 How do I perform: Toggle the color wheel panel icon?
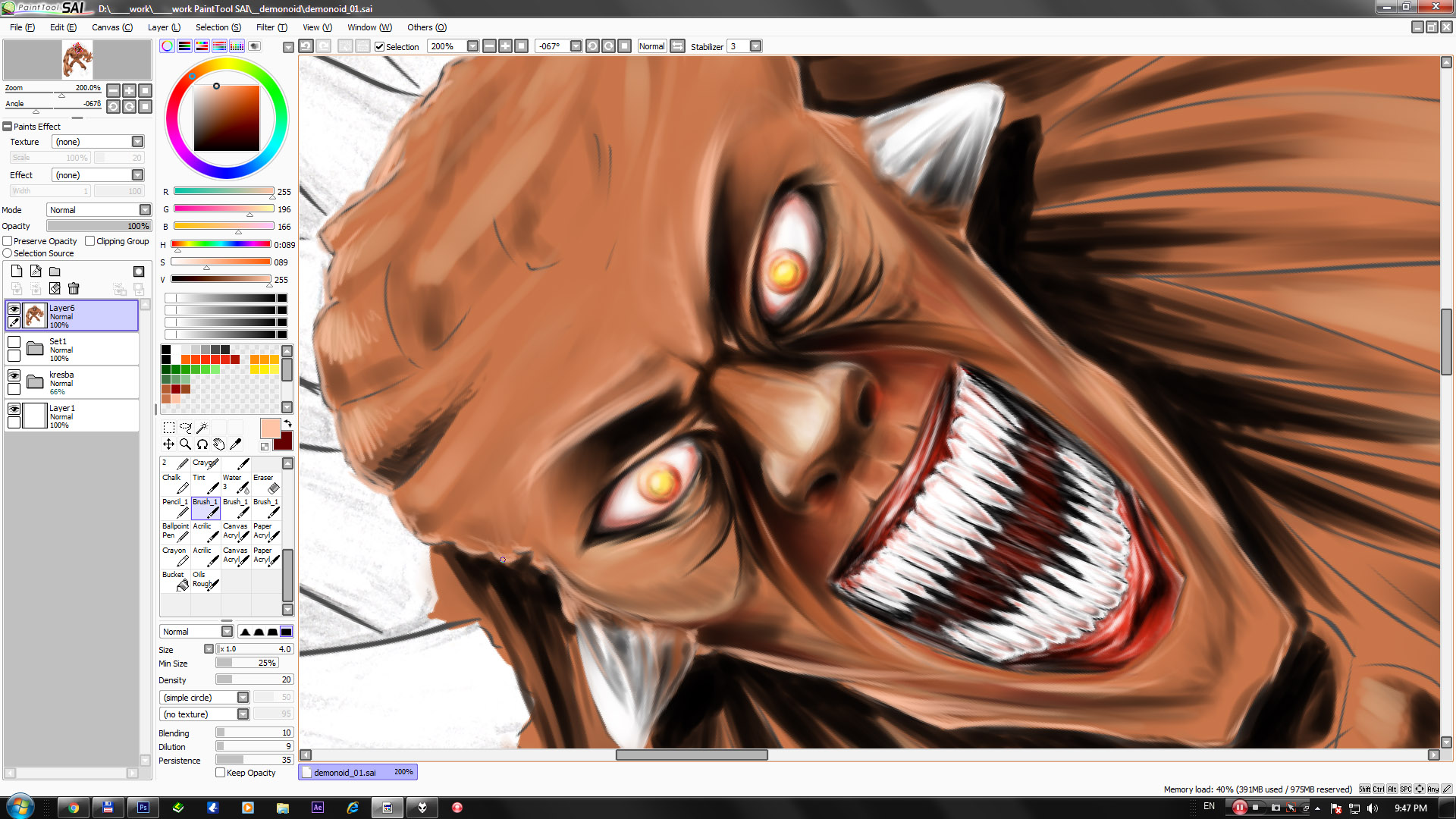167,46
